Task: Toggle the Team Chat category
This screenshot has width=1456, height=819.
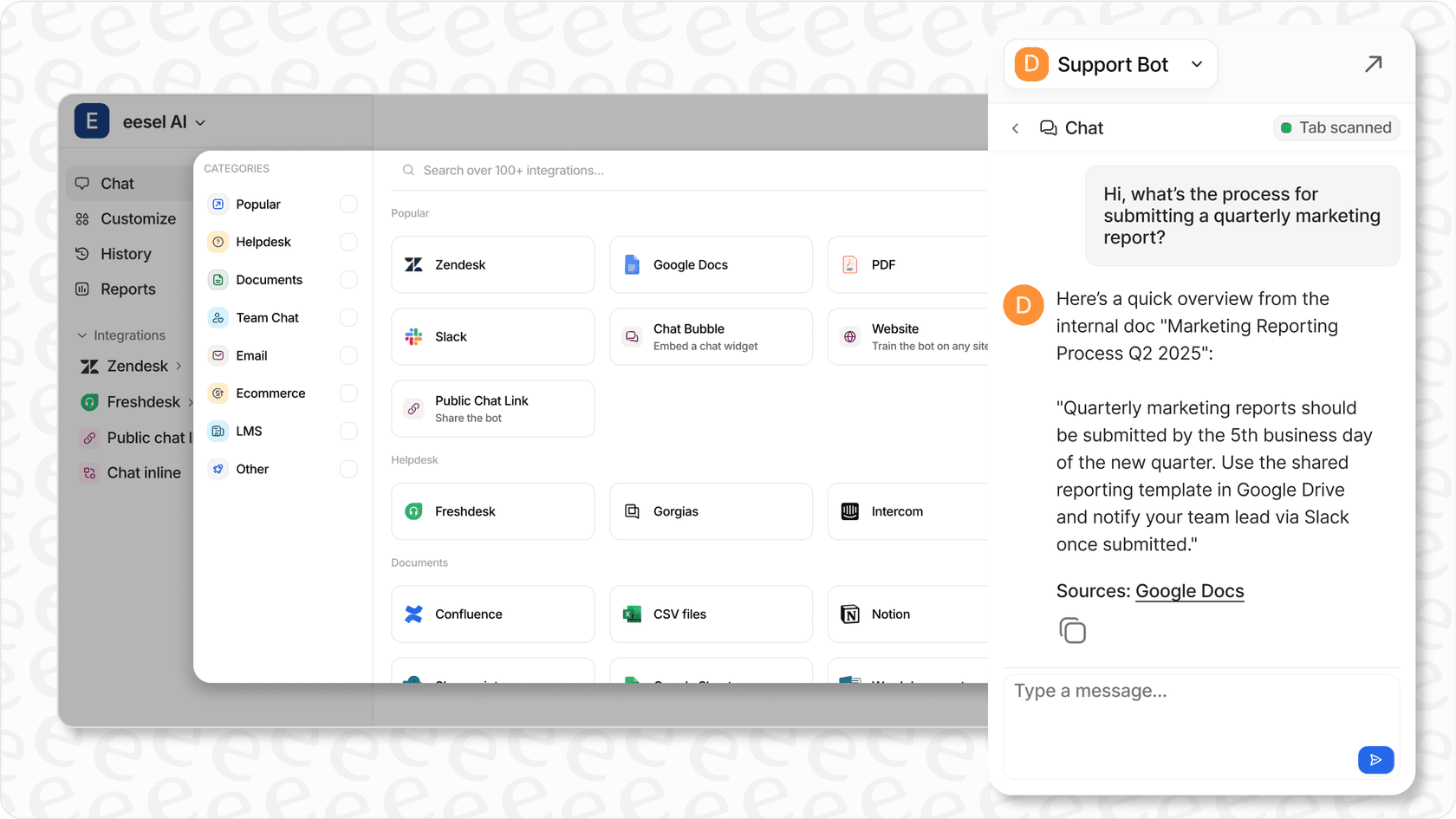Action: [x=348, y=317]
